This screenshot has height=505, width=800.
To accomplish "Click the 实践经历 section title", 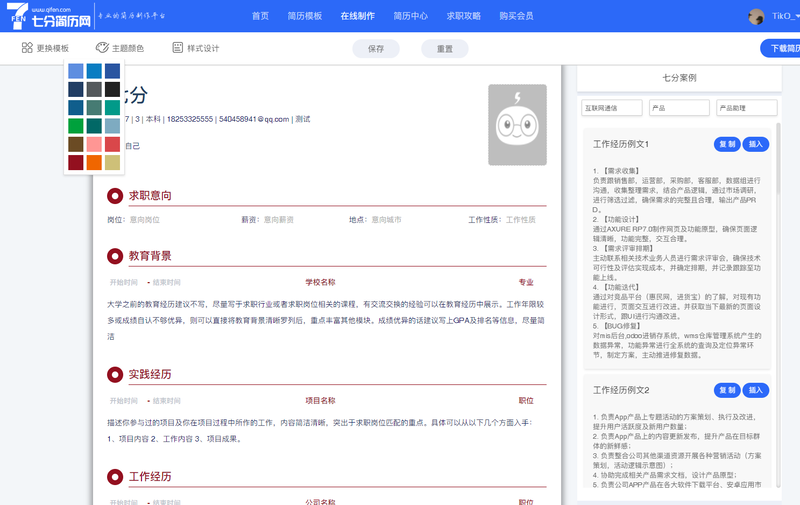I will pos(150,374).
